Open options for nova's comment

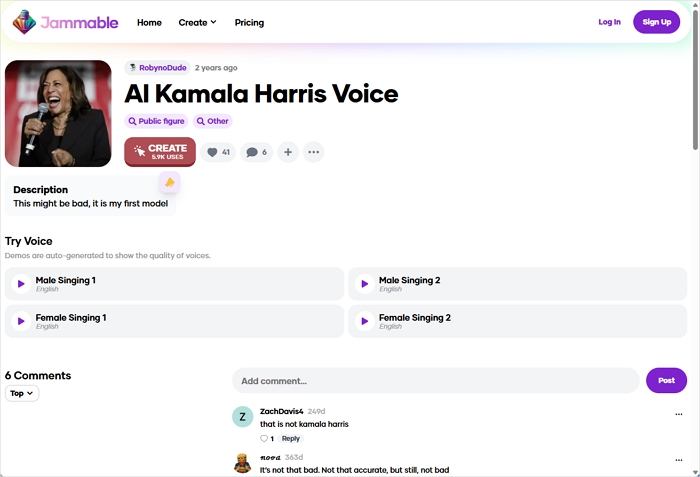pos(679,460)
